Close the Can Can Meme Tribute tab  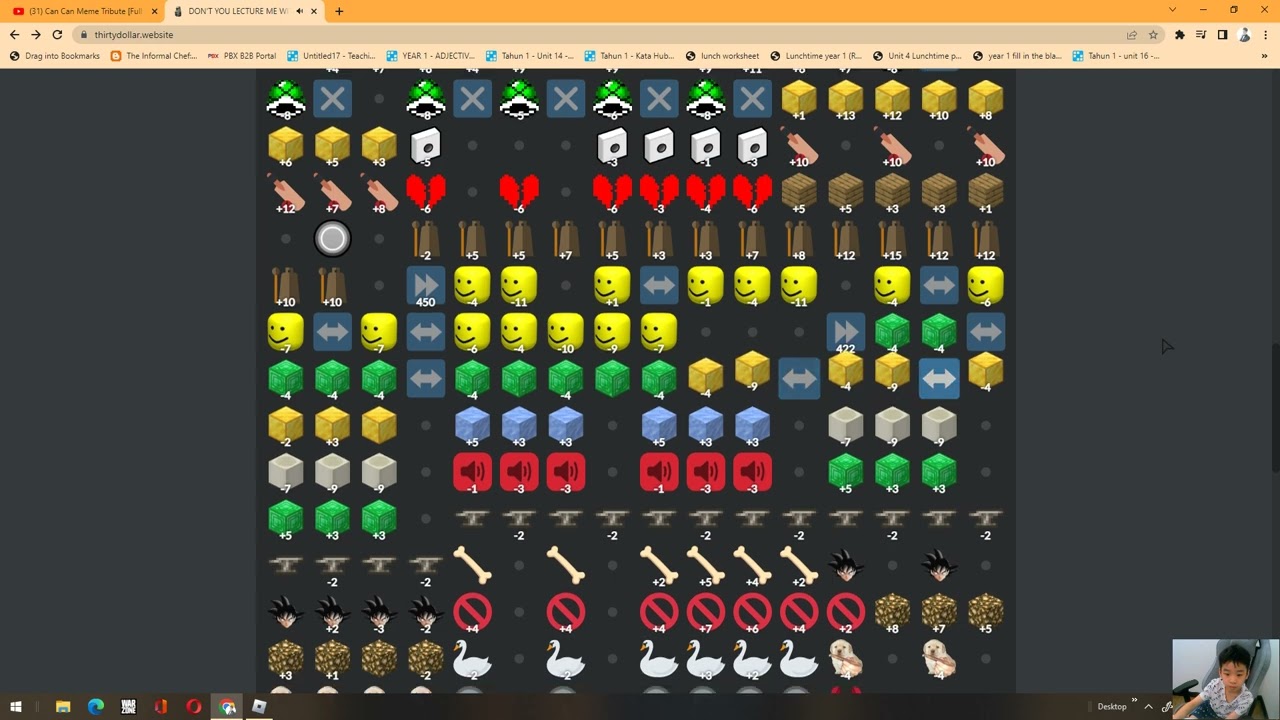pos(154,11)
